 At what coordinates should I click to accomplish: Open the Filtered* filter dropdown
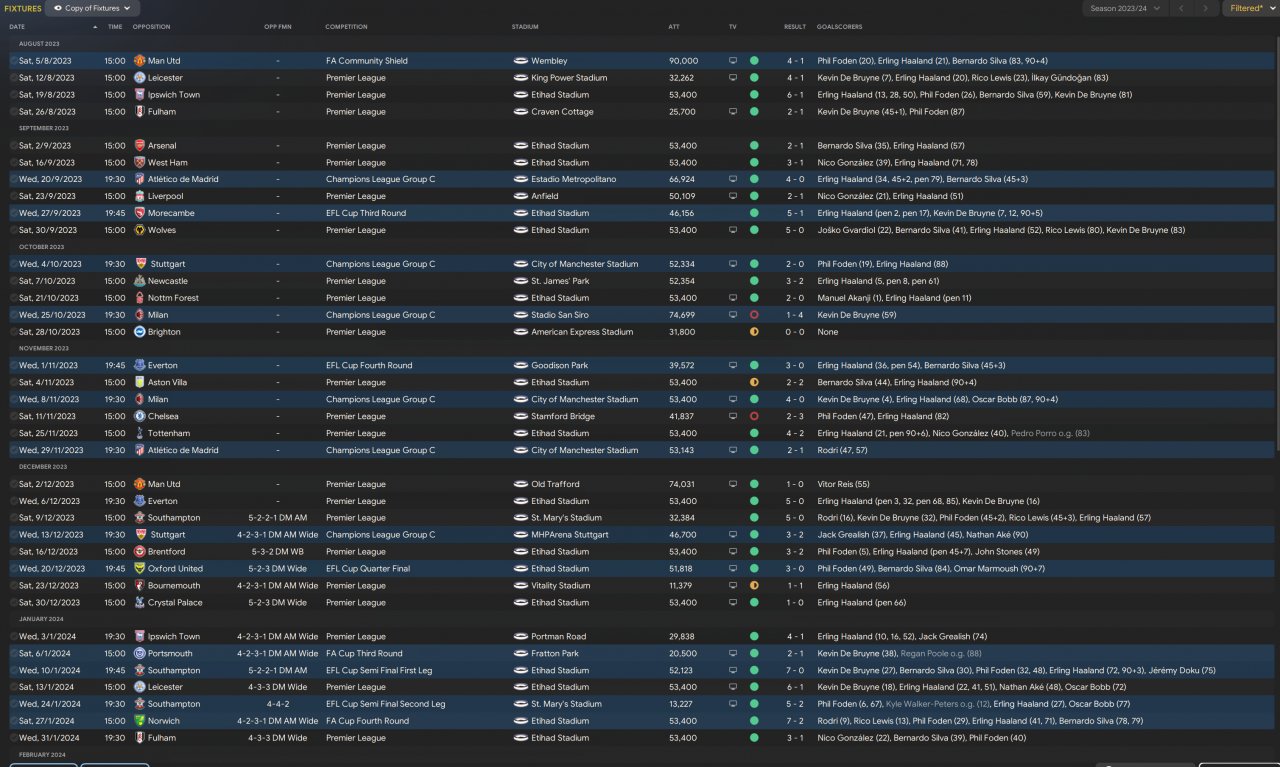tap(1251, 8)
